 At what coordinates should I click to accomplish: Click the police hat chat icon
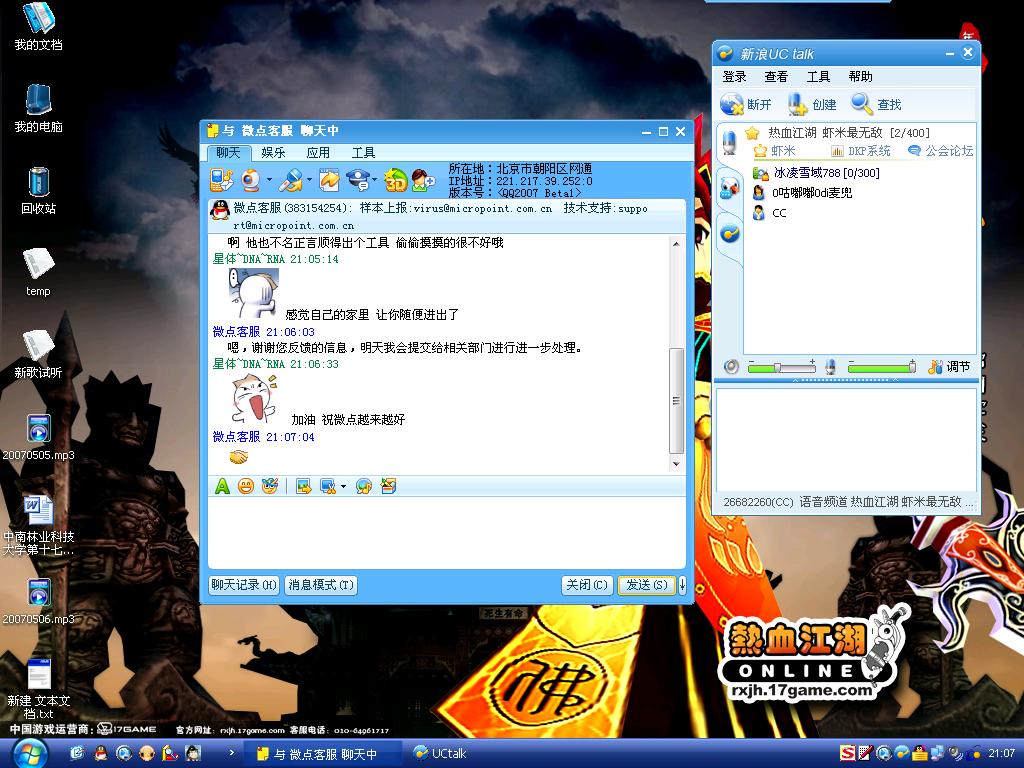(359, 180)
